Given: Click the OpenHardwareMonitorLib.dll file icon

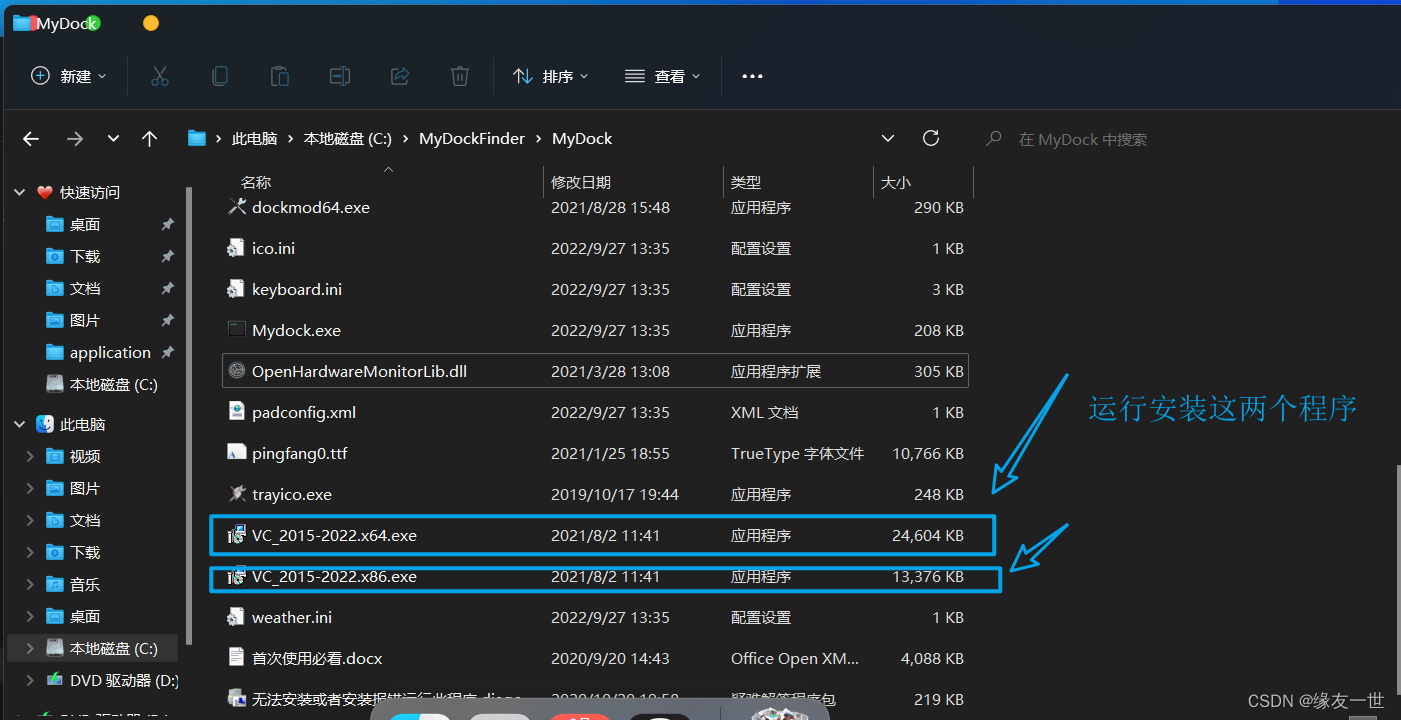Looking at the screenshot, I should tap(237, 371).
